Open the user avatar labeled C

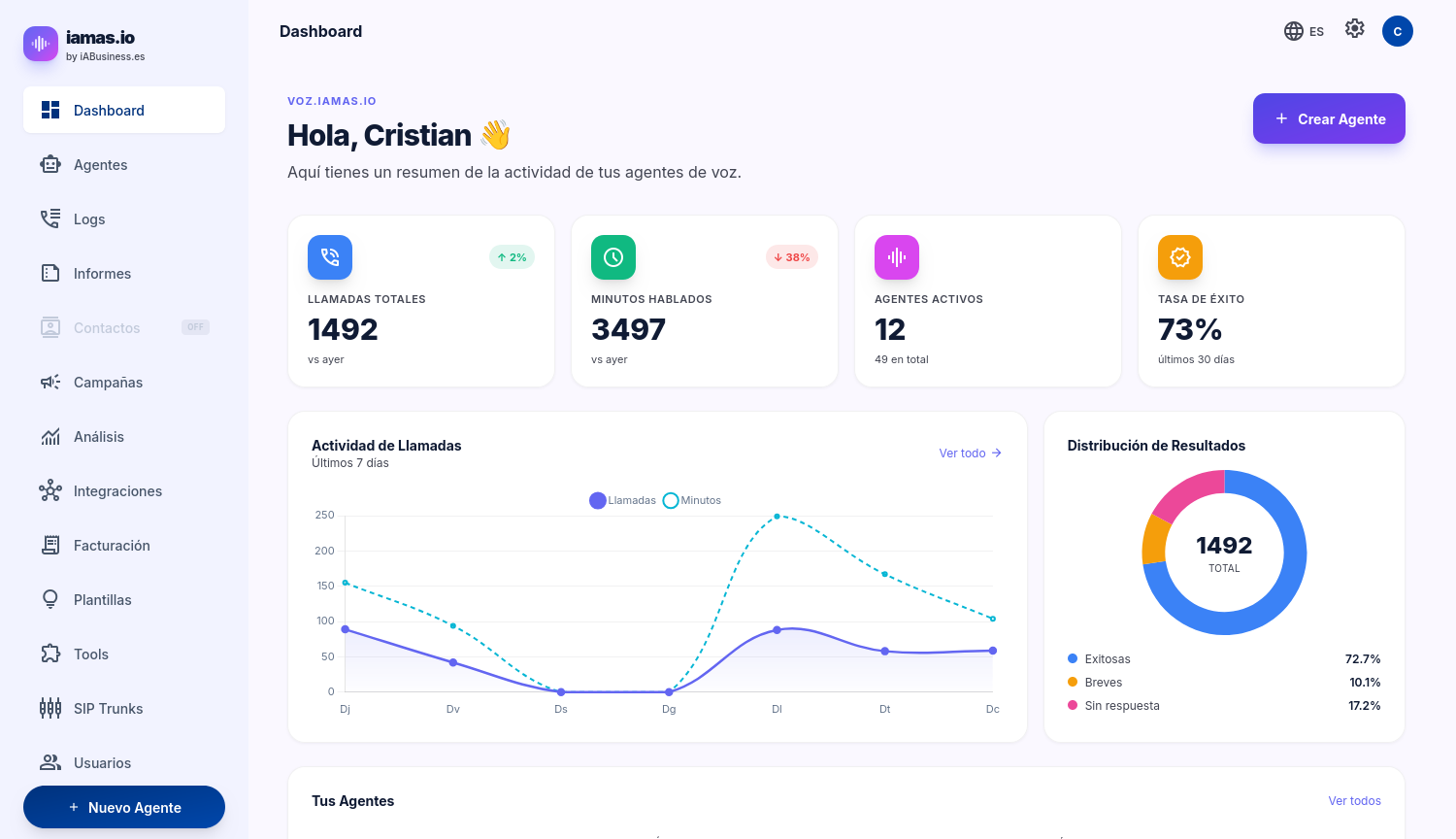1398,31
